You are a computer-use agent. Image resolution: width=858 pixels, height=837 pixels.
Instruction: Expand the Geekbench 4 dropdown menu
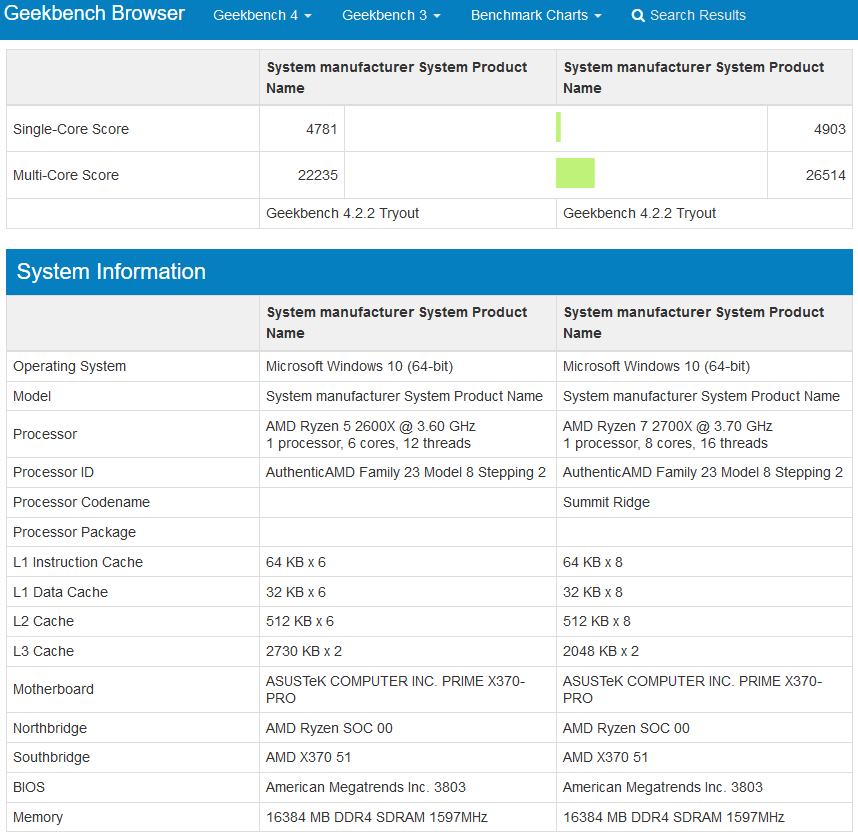point(262,15)
